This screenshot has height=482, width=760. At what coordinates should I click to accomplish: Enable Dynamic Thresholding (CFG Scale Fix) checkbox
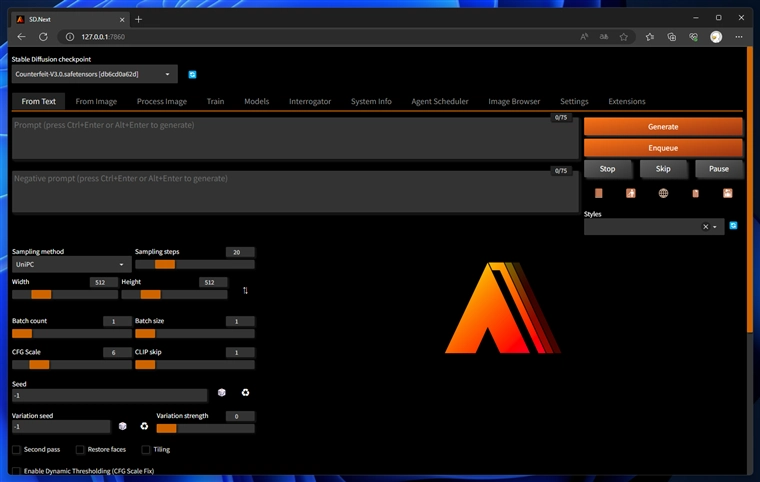click(x=16, y=471)
